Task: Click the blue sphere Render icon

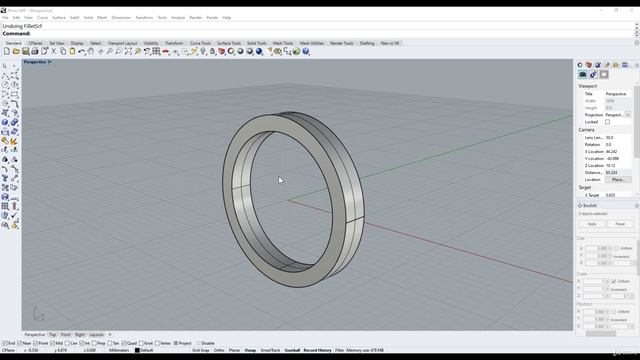Action: pos(259,51)
